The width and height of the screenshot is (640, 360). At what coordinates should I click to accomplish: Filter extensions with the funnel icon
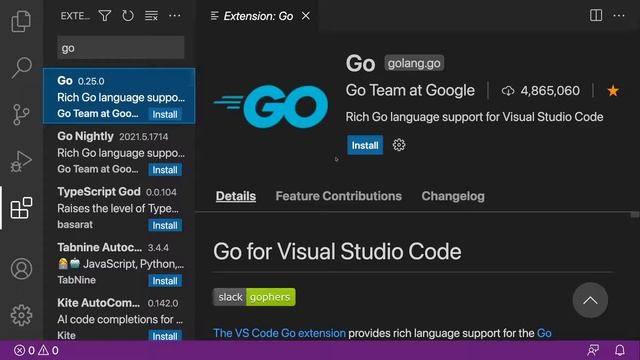click(104, 16)
